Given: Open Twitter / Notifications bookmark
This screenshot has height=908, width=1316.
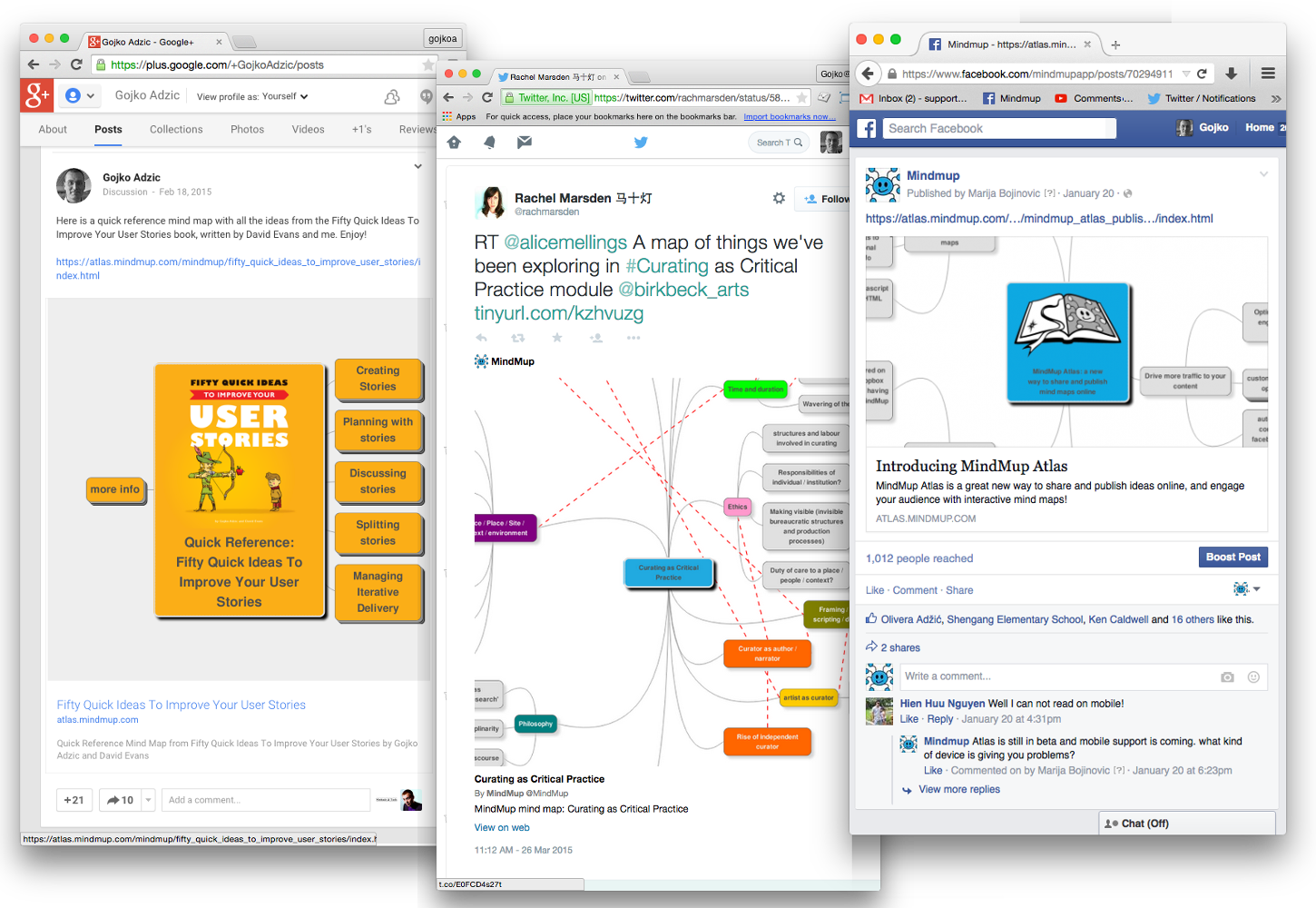Looking at the screenshot, I should [x=1202, y=98].
